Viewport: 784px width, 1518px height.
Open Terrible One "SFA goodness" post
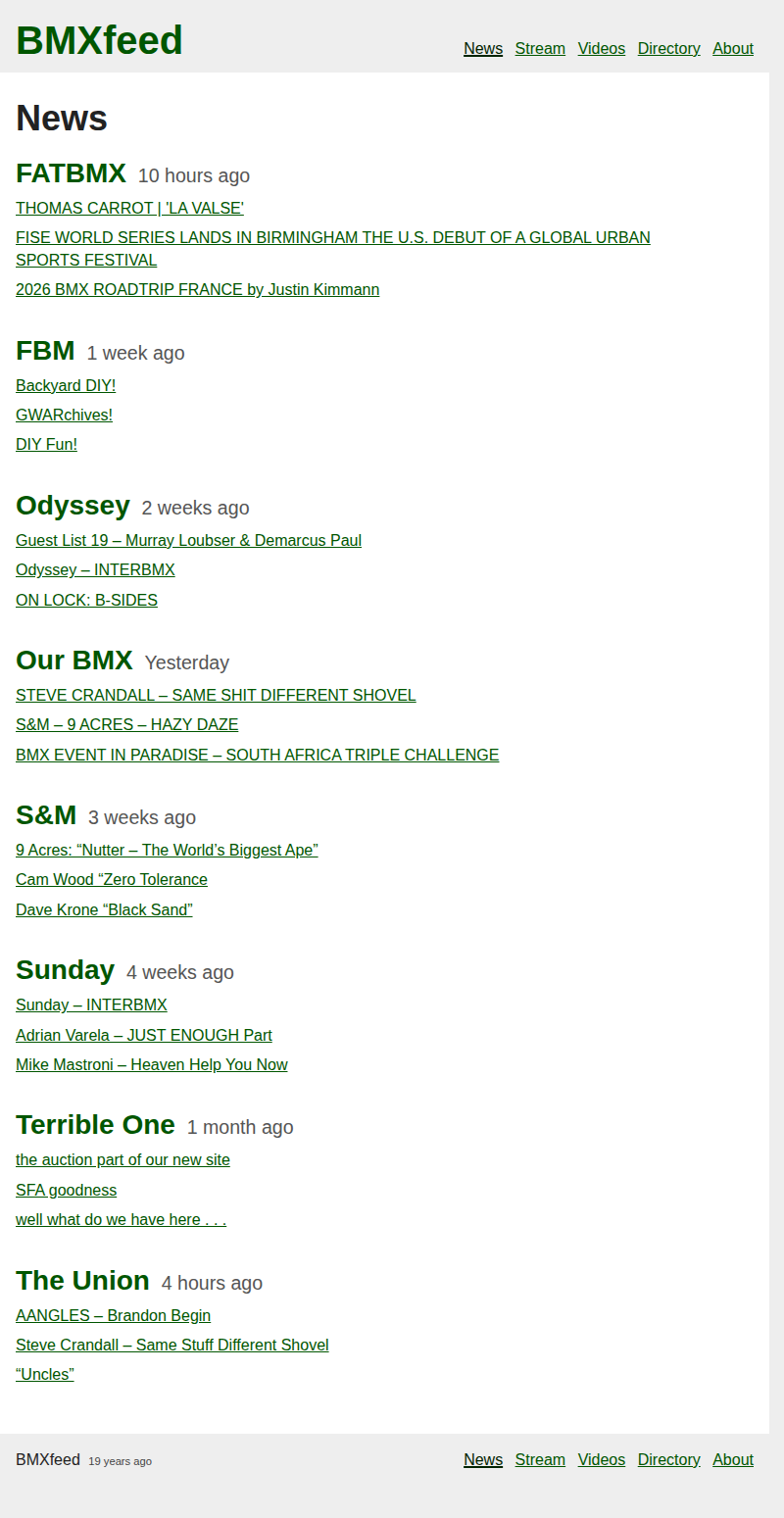(66, 1191)
